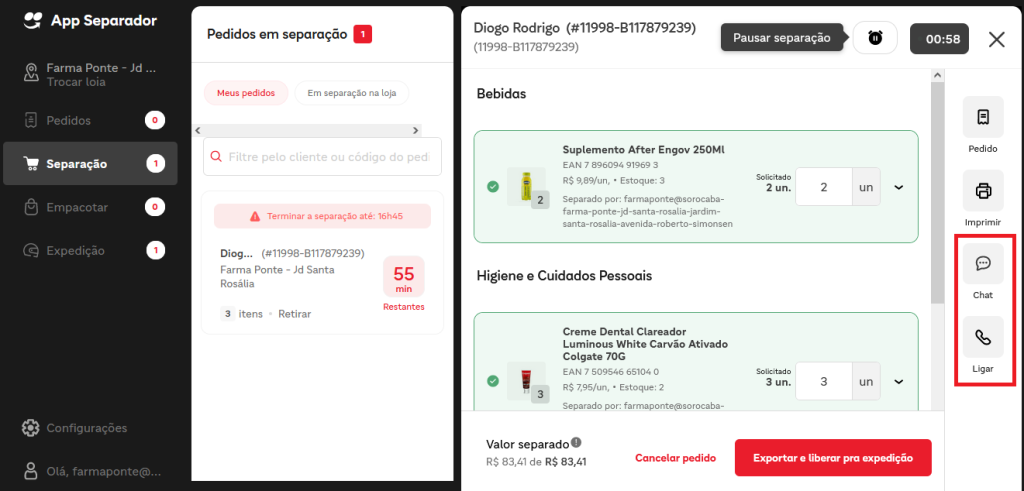Click the scroll-right arrow of filter bar

pyautogui.click(x=415, y=131)
